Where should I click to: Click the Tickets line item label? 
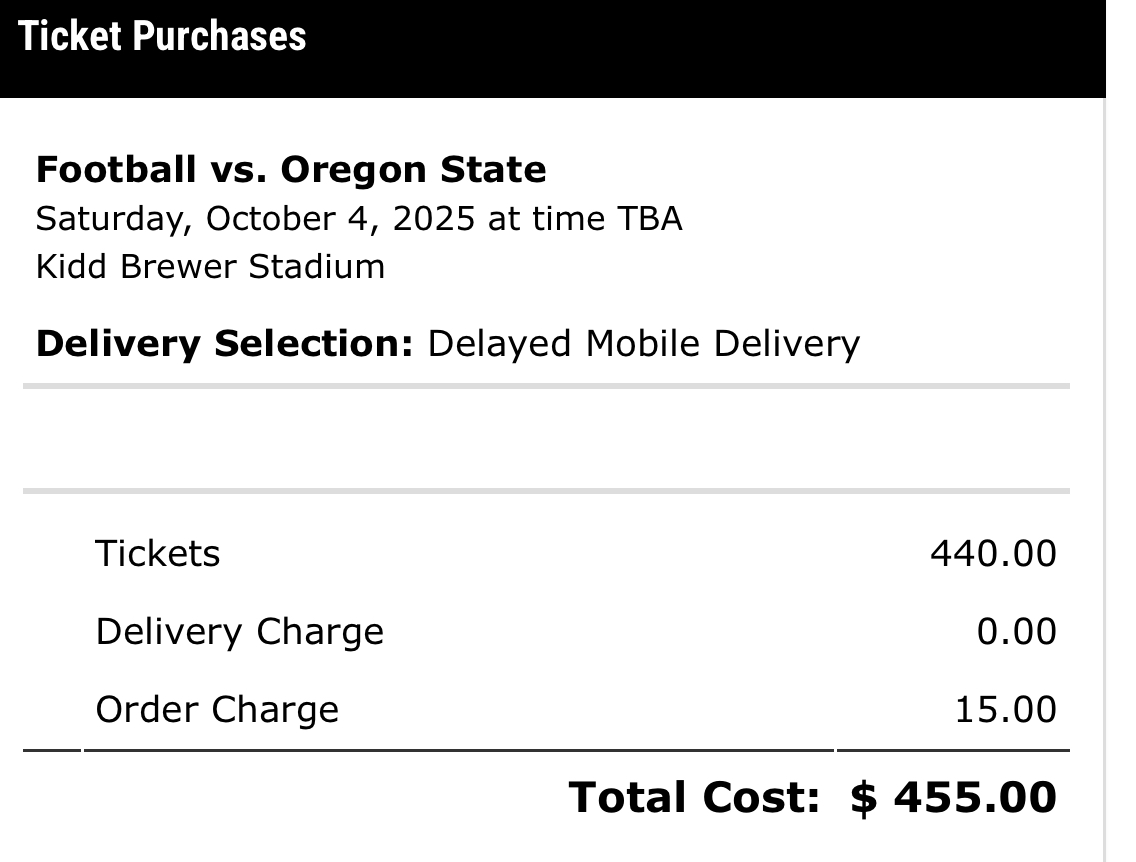[x=158, y=554]
